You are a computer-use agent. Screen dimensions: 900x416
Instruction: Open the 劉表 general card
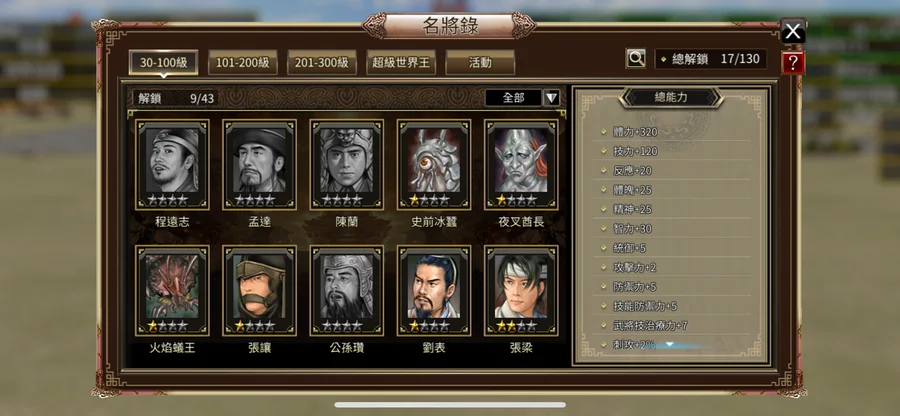point(434,291)
